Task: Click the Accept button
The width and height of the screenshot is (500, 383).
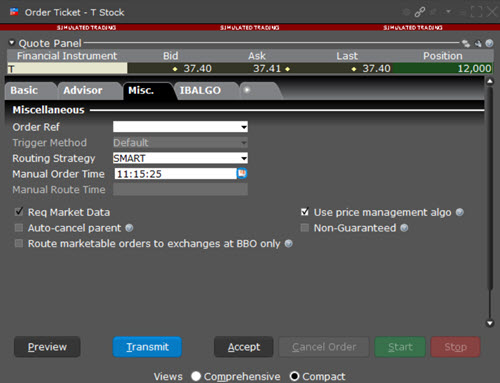Action: tap(244, 347)
